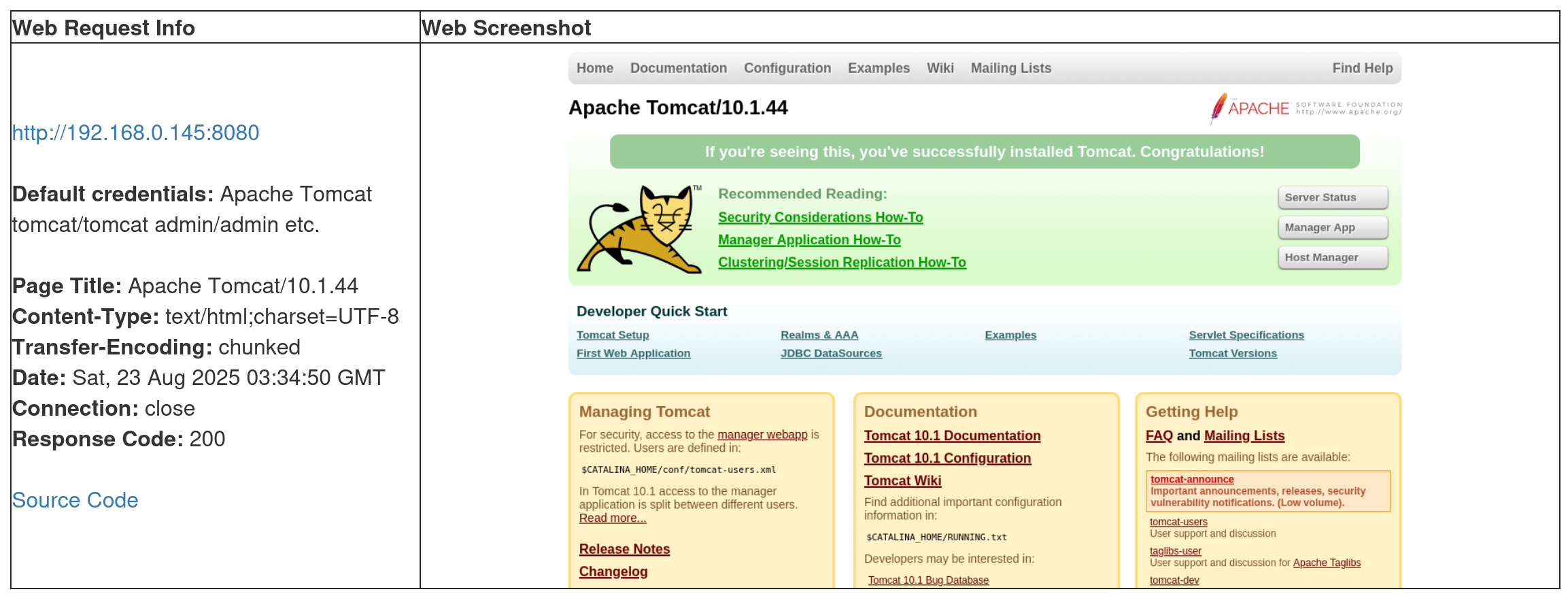The height and width of the screenshot is (596, 1568).
Task: Open the Source Code link
Action: point(75,500)
